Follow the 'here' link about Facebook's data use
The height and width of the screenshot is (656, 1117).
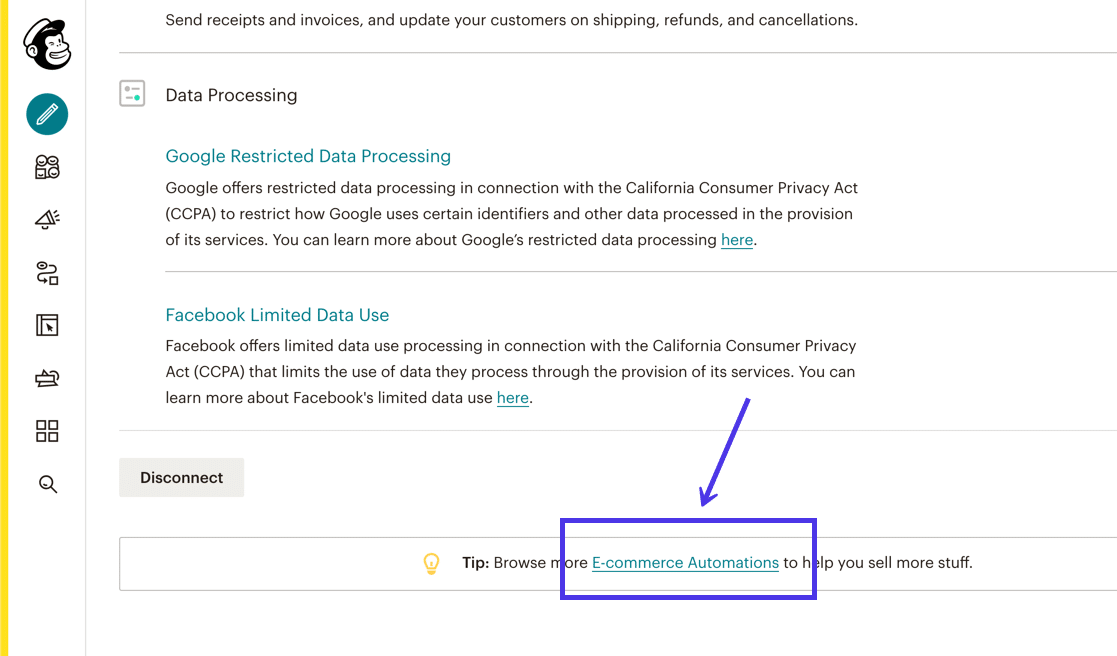[512, 398]
